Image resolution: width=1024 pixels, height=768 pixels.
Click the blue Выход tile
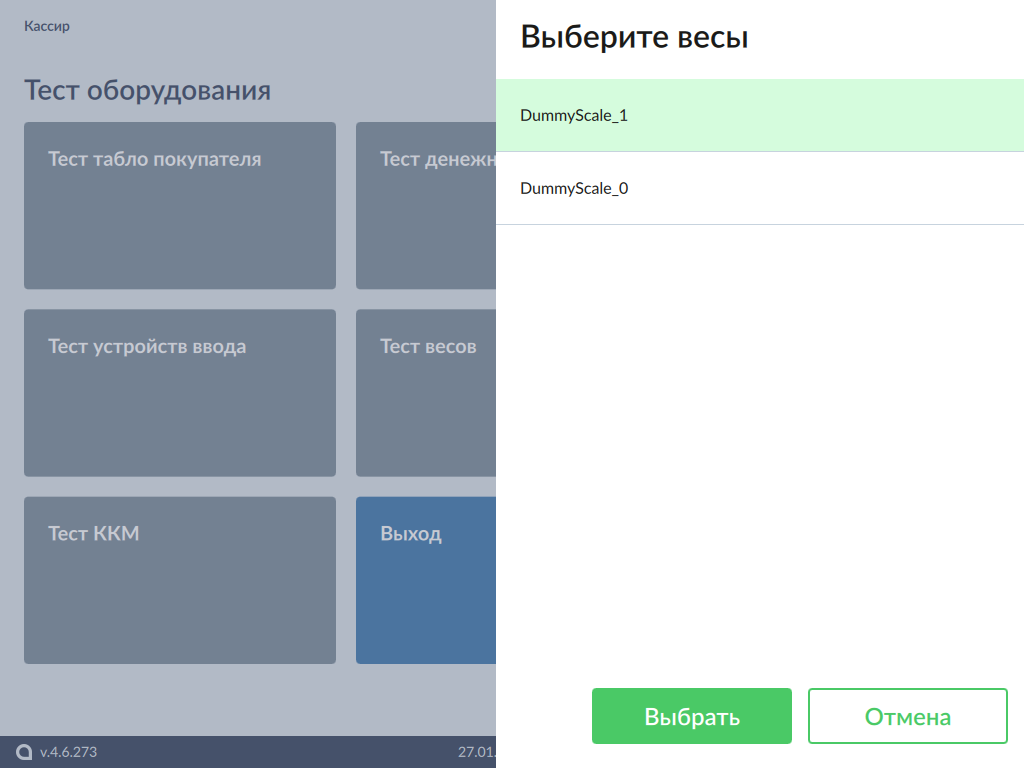(426, 580)
